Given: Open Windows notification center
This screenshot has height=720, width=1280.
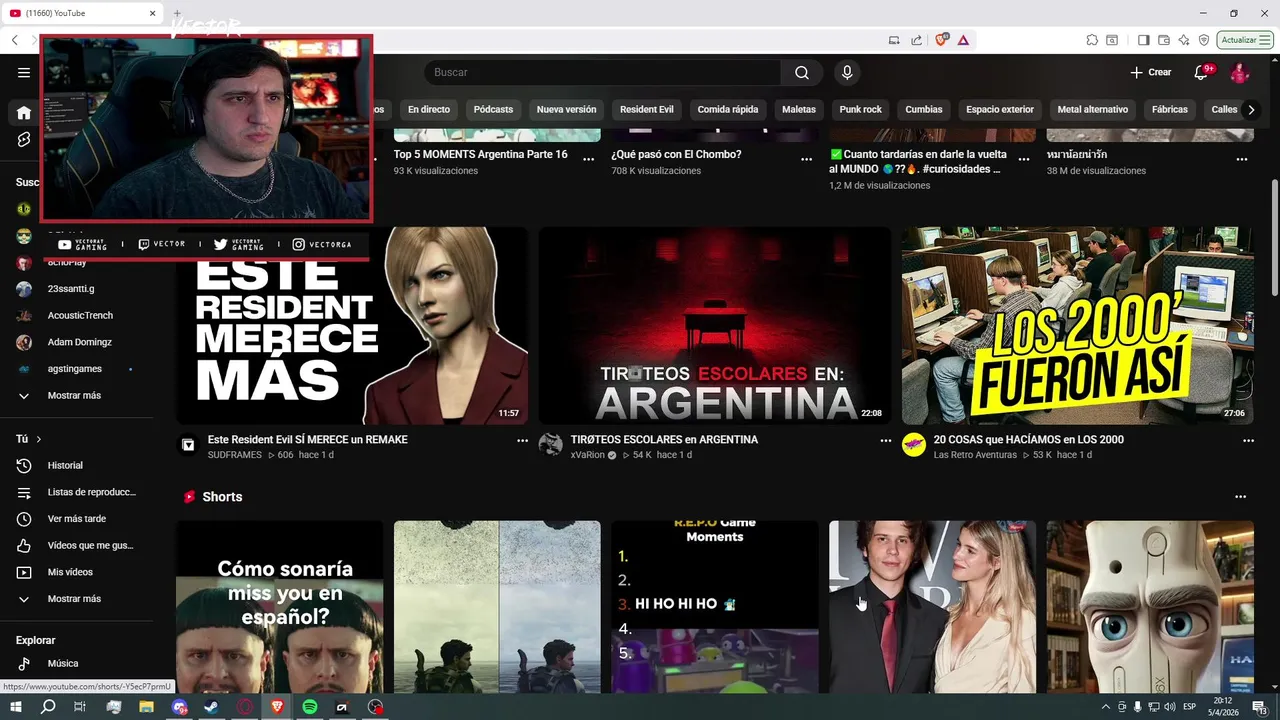Looking at the screenshot, I should point(1260,707).
